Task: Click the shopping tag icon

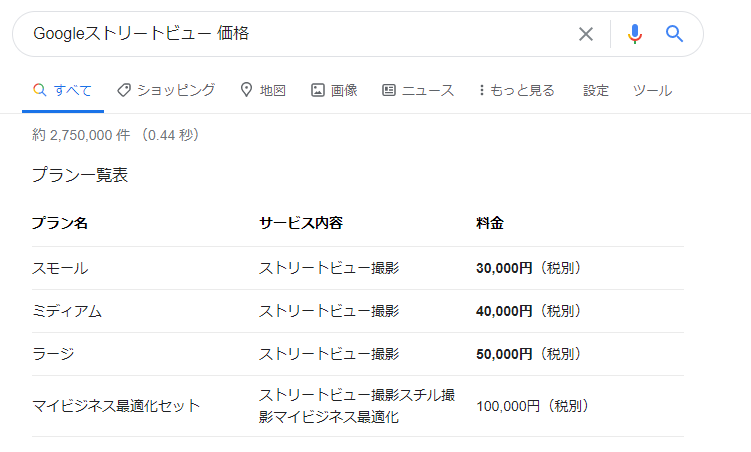Action: (x=124, y=90)
